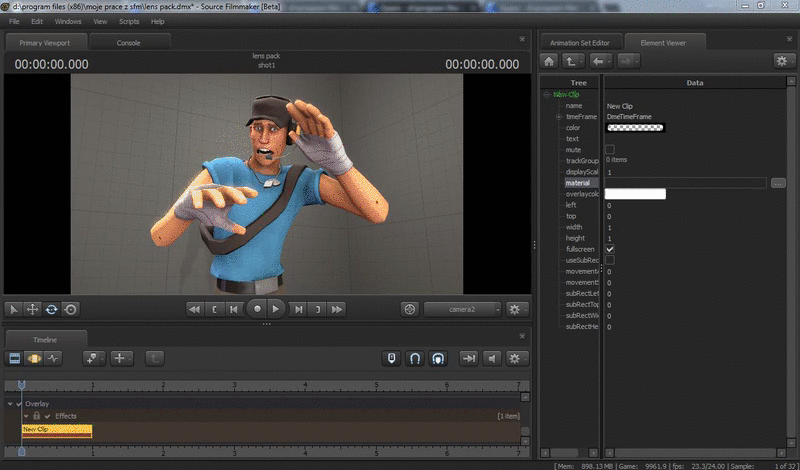Open the Scripts menu

point(129,21)
